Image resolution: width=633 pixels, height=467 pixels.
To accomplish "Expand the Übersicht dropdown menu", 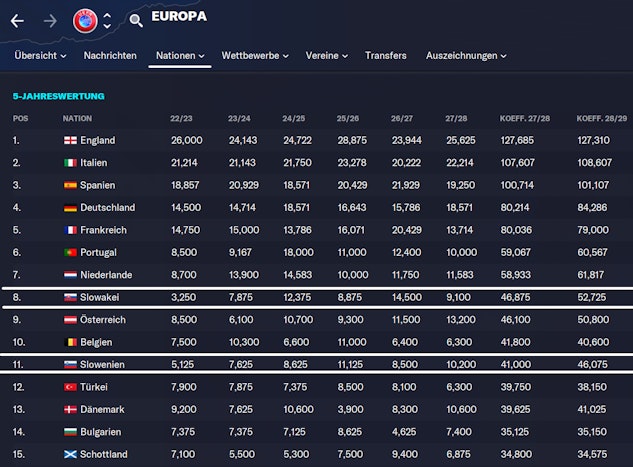I will click(39, 56).
